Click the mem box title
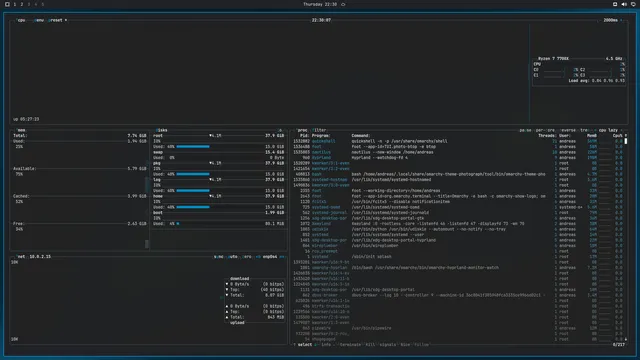 tap(21, 130)
